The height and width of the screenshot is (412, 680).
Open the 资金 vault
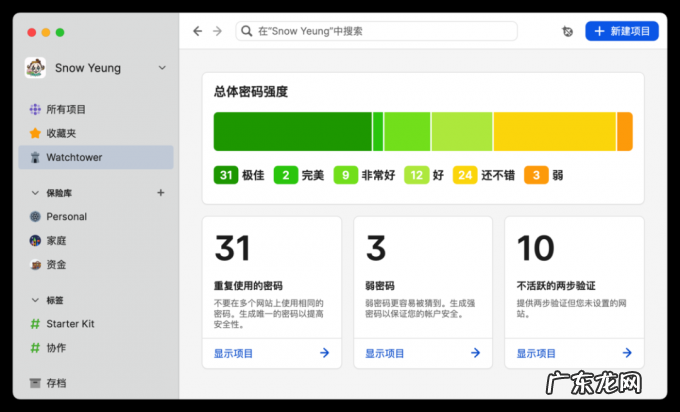point(96,264)
